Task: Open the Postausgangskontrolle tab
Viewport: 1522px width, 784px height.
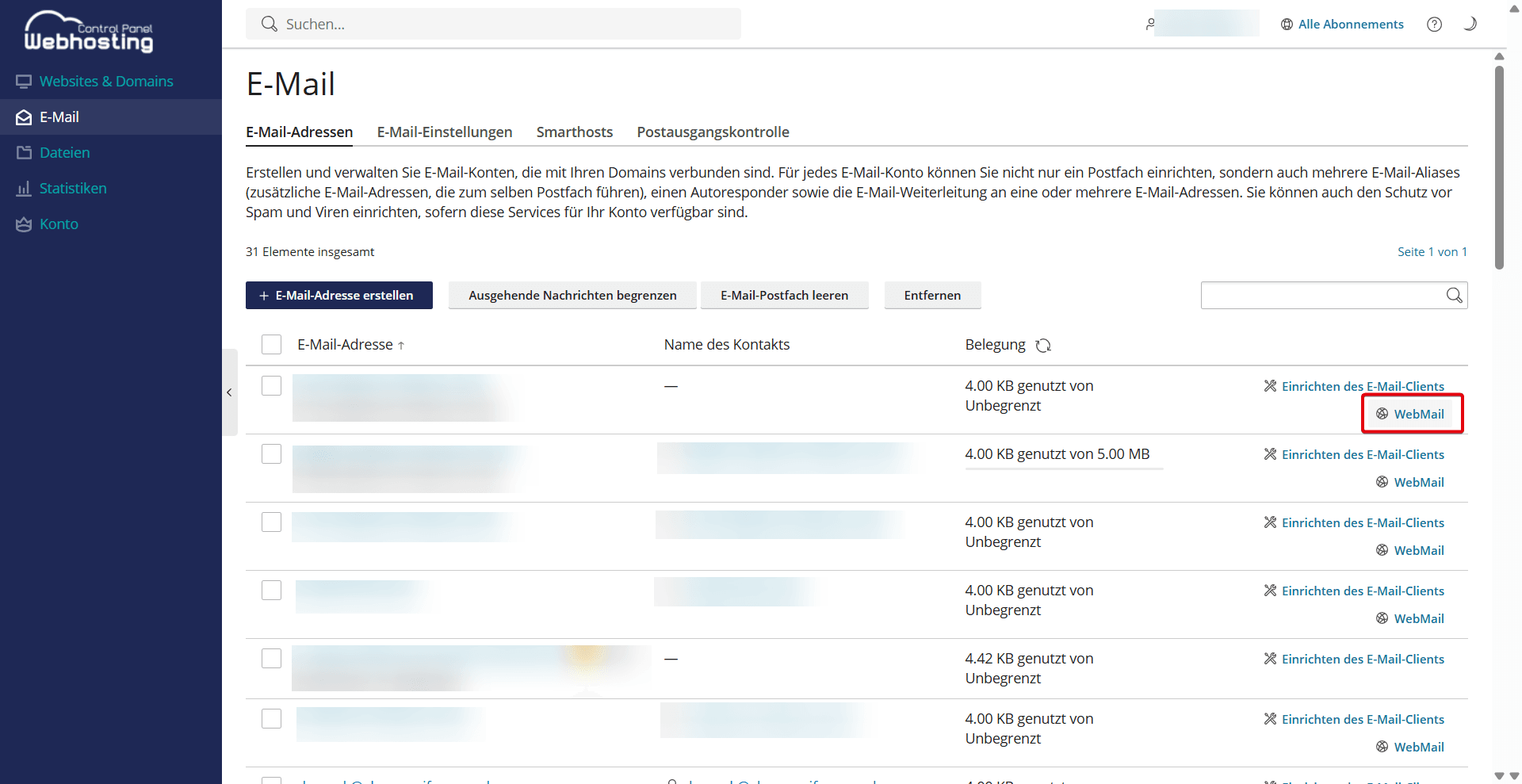Action: [713, 132]
